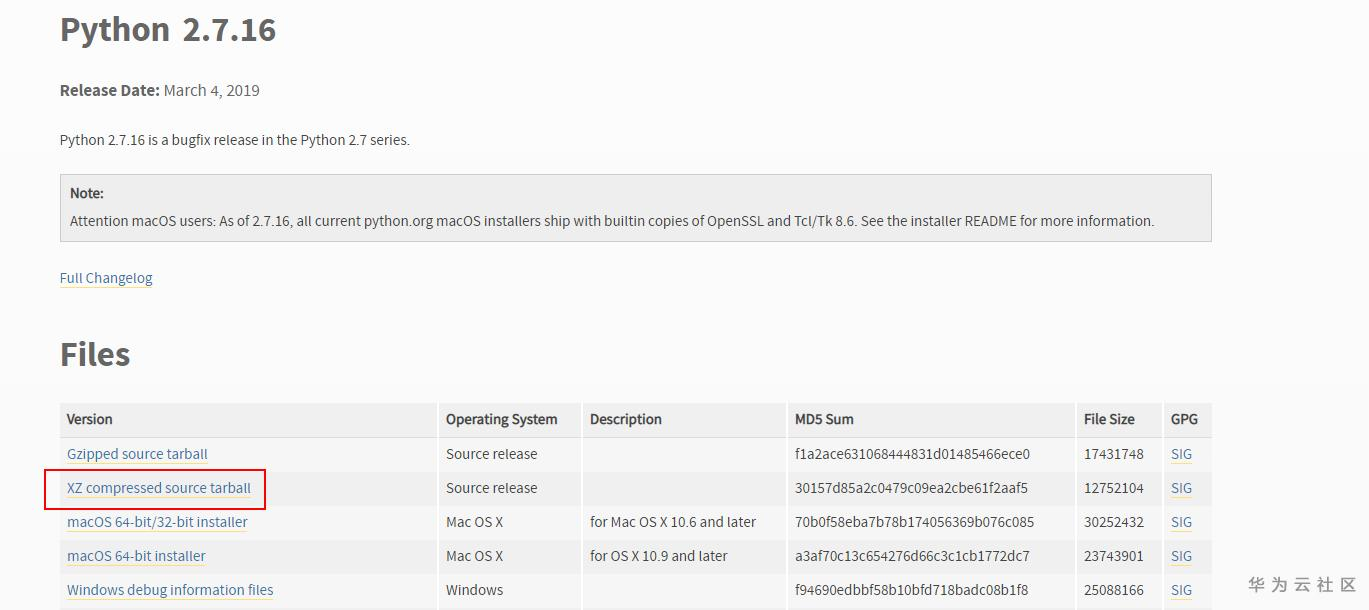Click the XZ tarball MD5 checksum text
Screen dimensions: 1369x610
click(911, 488)
